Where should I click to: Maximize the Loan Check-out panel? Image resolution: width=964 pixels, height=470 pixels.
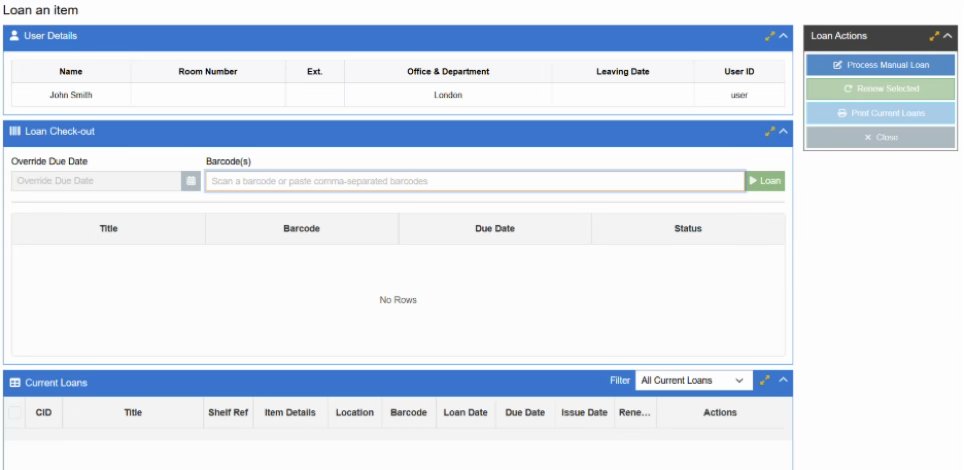770,132
